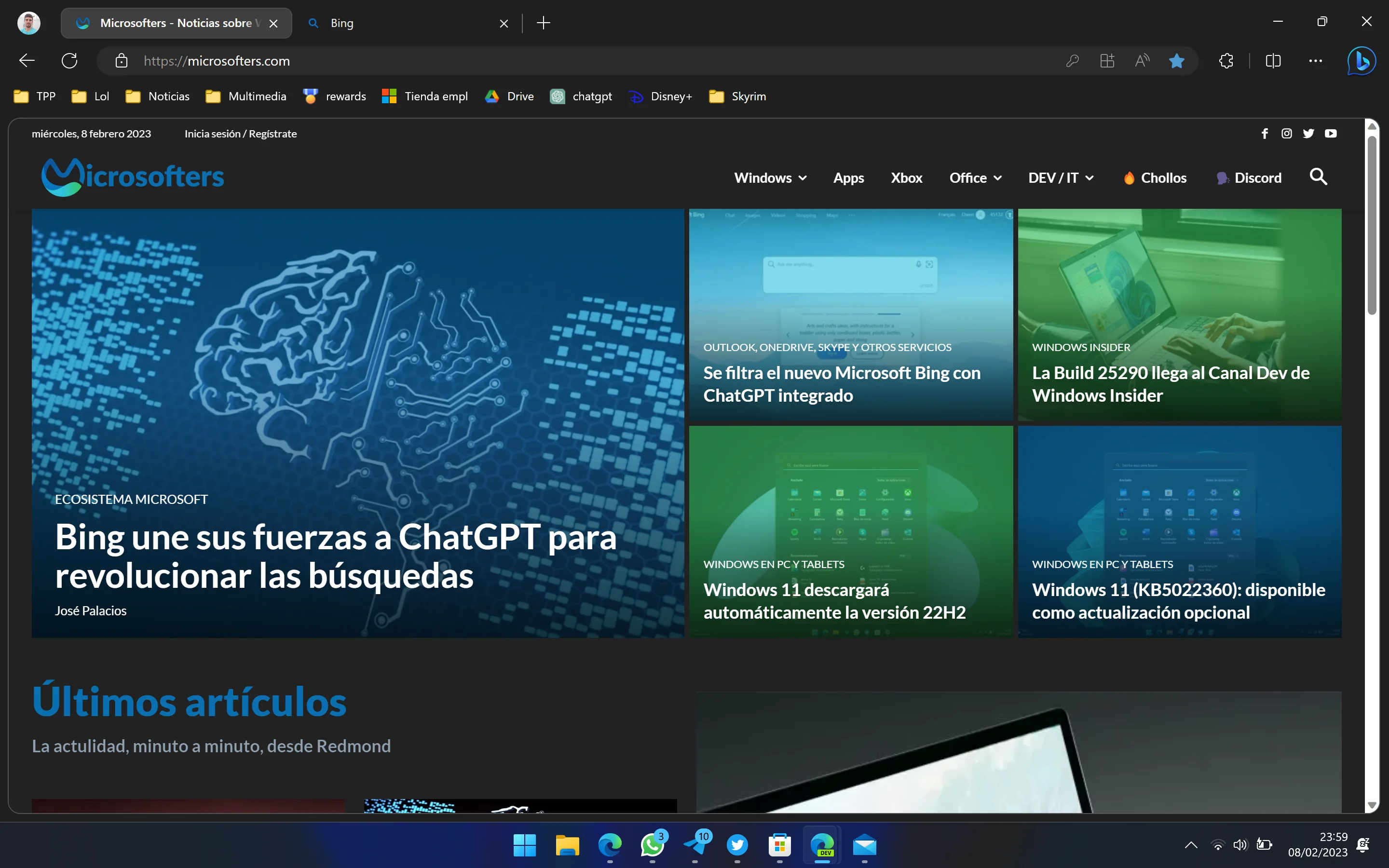Open the browser extensions icon
Viewport: 1389px width, 868px height.
point(1226,61)
